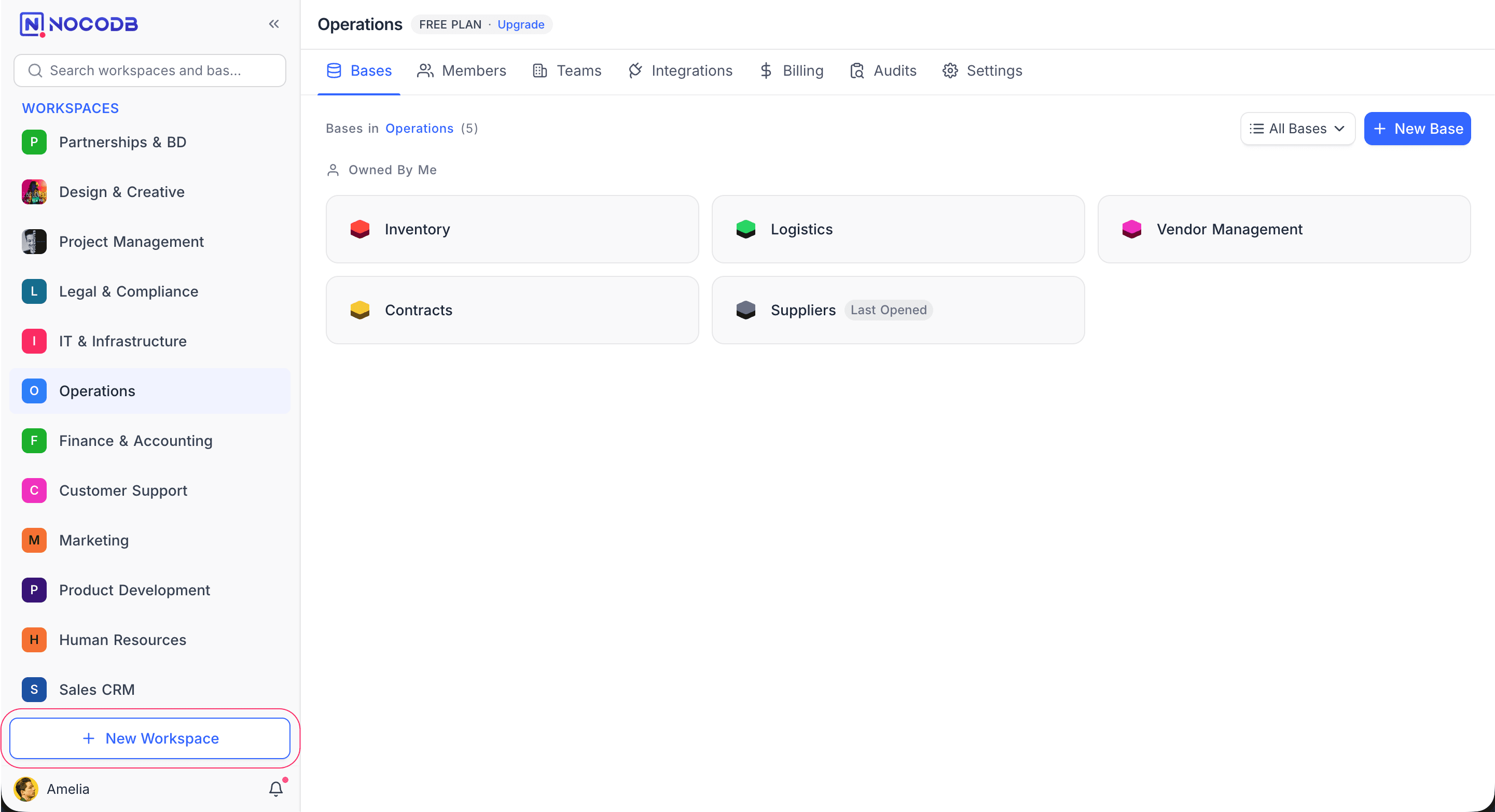
Task: Switch to the Members tab
Action: (x=462, y=71)
